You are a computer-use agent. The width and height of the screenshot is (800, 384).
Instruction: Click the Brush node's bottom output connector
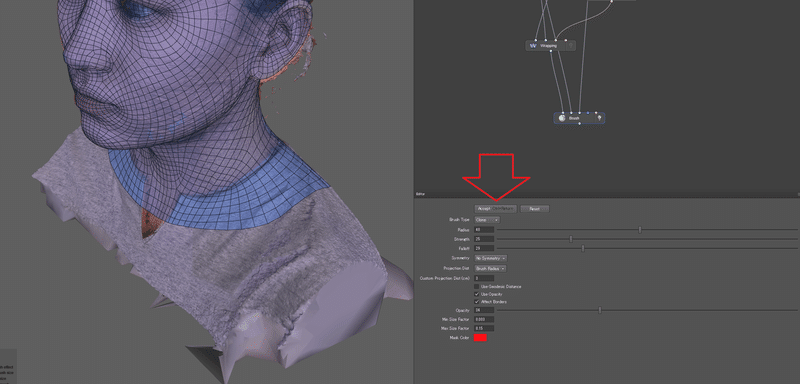[x=580, y=123]
